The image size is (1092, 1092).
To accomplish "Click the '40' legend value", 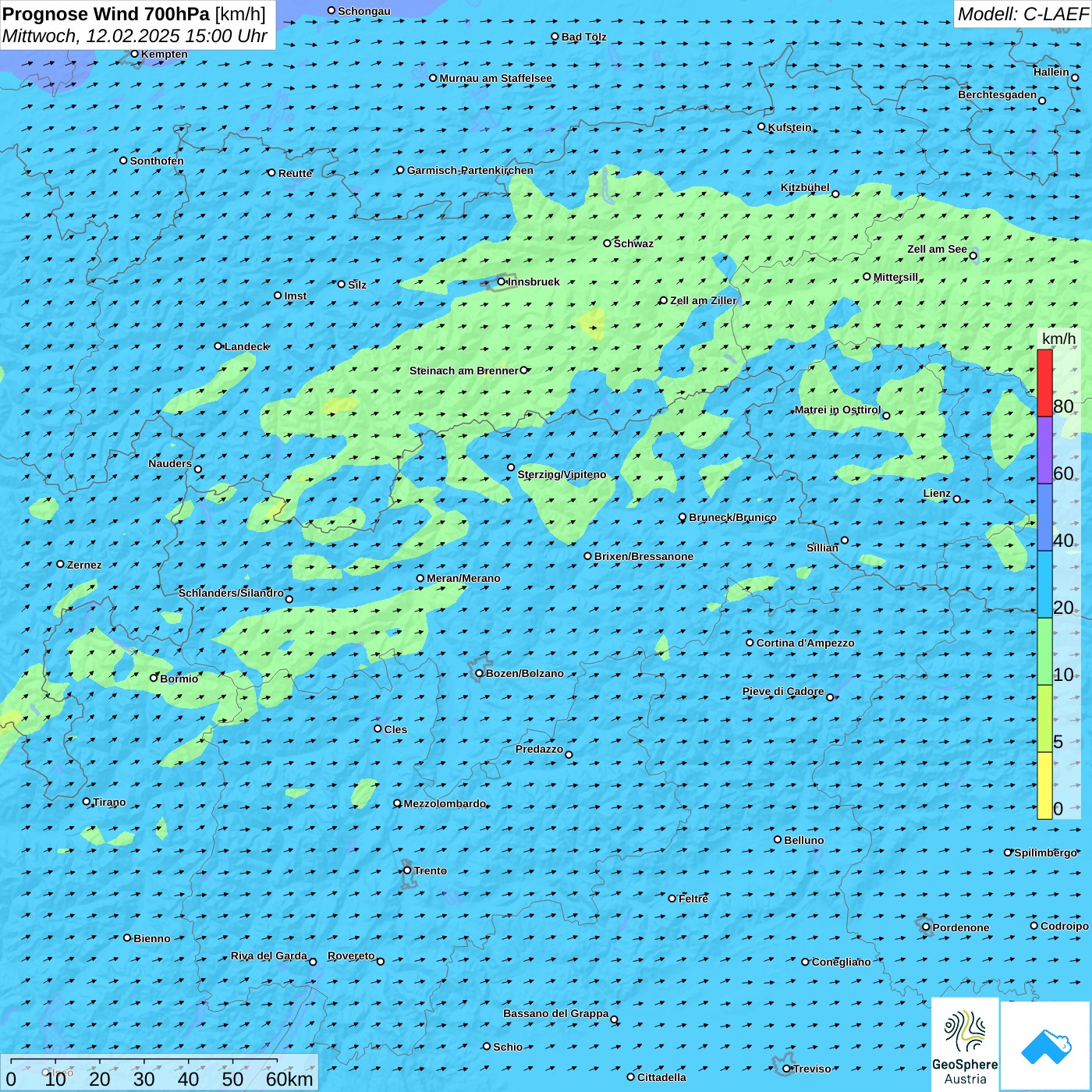I will pos(1063,540).
